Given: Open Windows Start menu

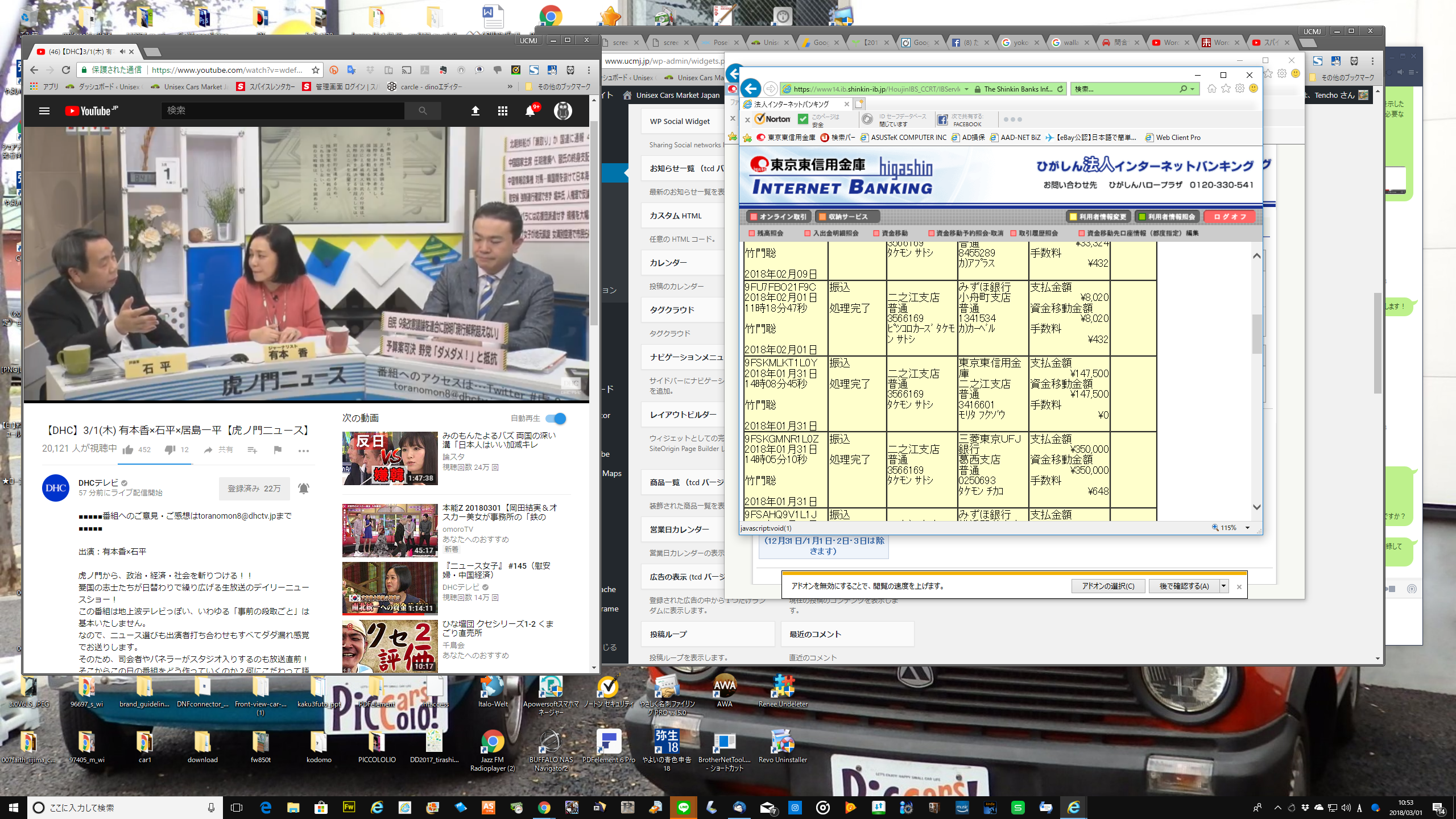Looking at the screenshot, I should (x=14, y=807).
